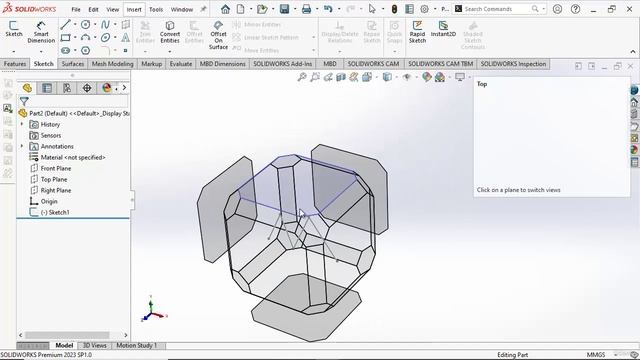The image size is (640, 360).
Task: Toggle Hide/Show Items eye icon
Action: [x=407, y=77]
